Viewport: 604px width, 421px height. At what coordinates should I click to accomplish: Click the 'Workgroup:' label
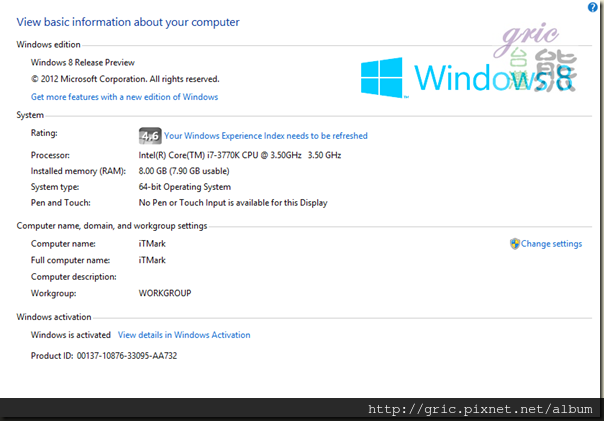coord(54,293)
